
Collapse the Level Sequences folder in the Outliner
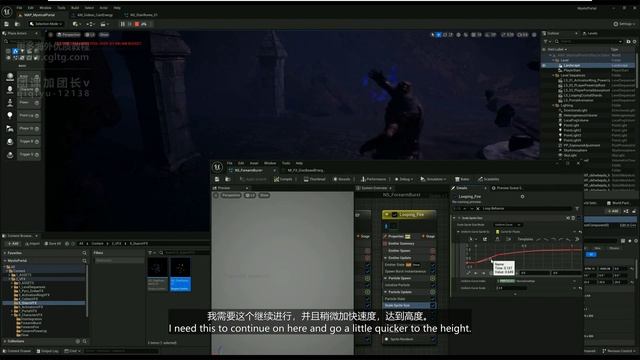(x=554, y=76)
